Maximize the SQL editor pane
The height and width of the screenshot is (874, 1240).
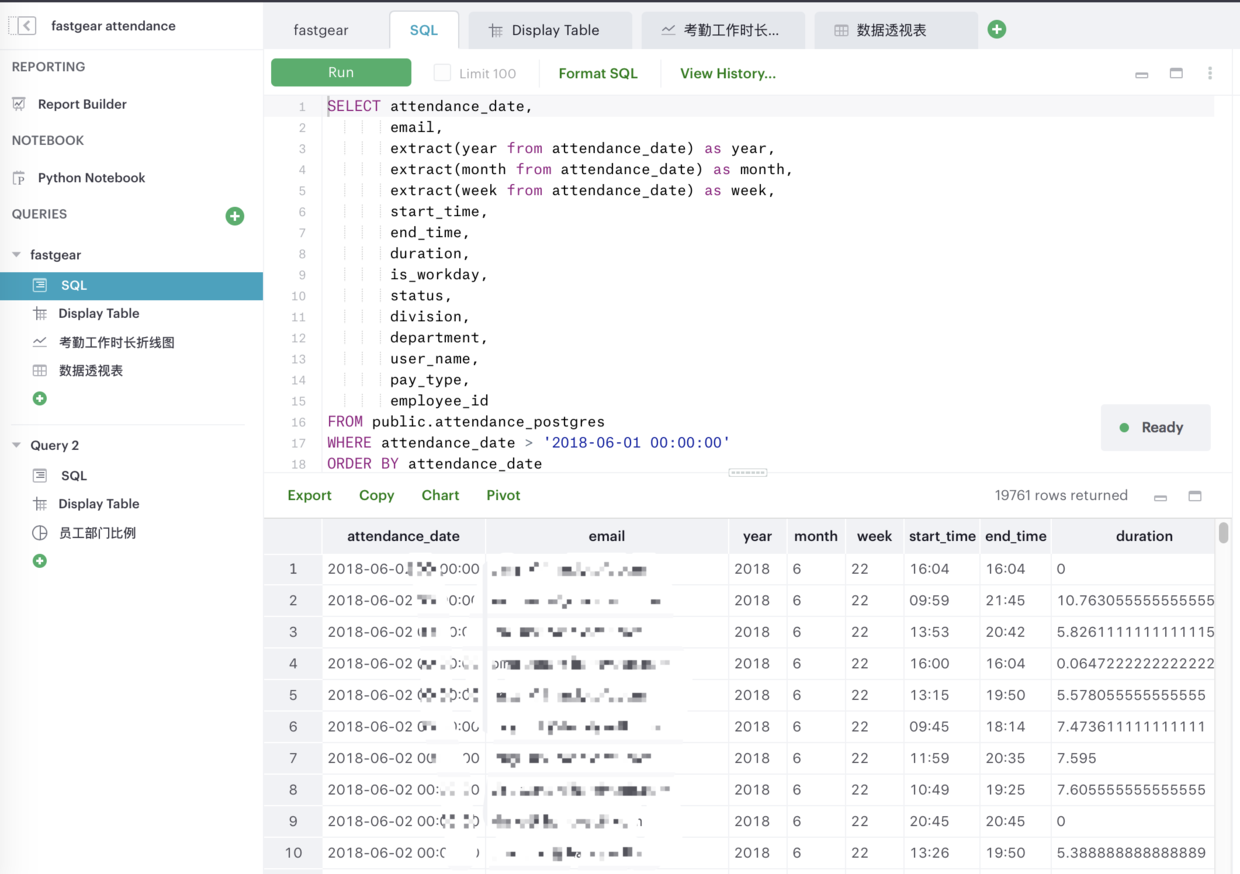(x=1176, y=73)
